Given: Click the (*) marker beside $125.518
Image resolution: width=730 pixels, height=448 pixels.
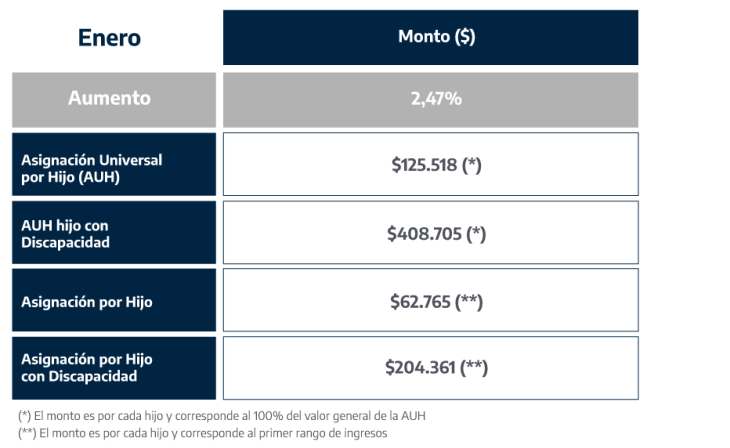Looking at the screenshot, I should point(472,165).
